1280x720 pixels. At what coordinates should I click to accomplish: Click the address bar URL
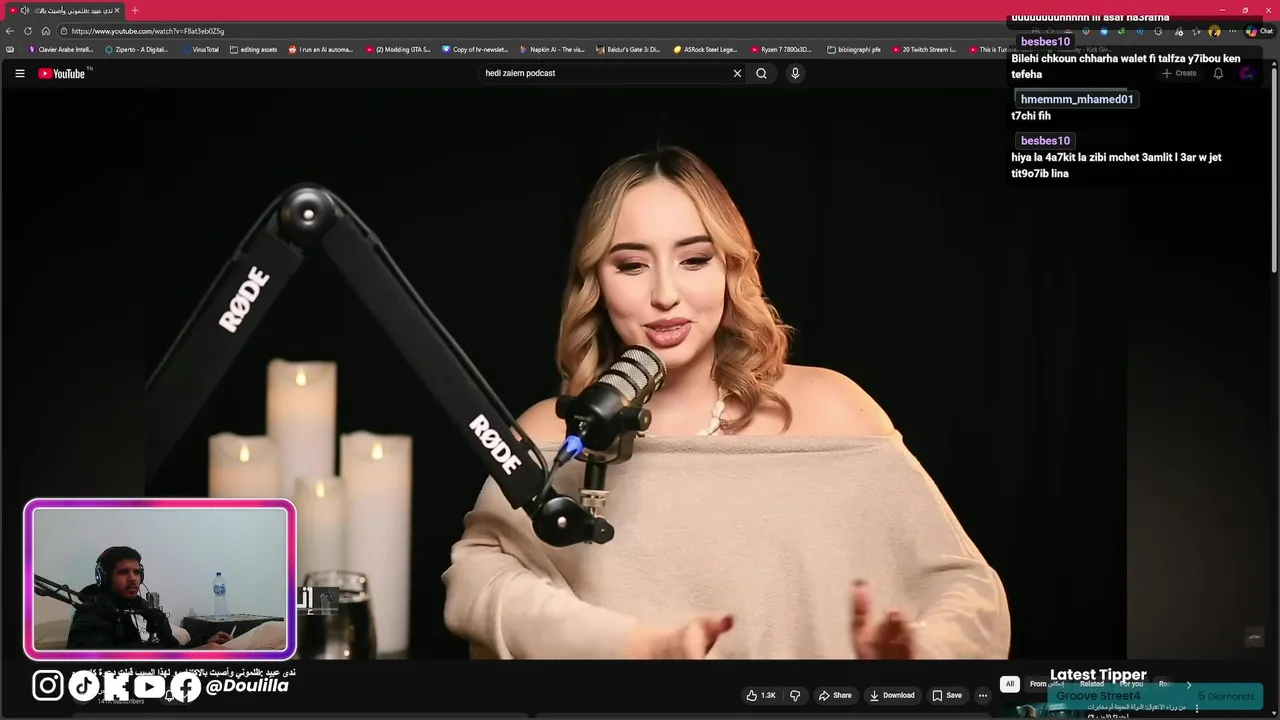pyautogui.click(x=148, y=31)
